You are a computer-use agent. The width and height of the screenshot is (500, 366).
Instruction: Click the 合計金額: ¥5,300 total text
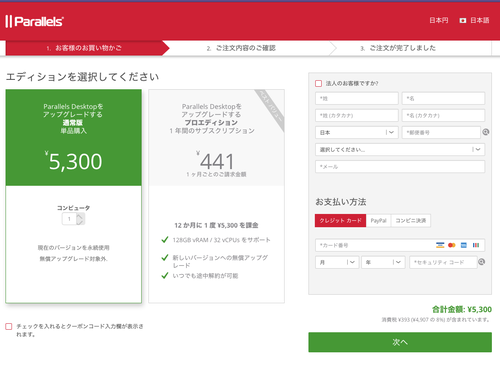(x=462, y=309)
